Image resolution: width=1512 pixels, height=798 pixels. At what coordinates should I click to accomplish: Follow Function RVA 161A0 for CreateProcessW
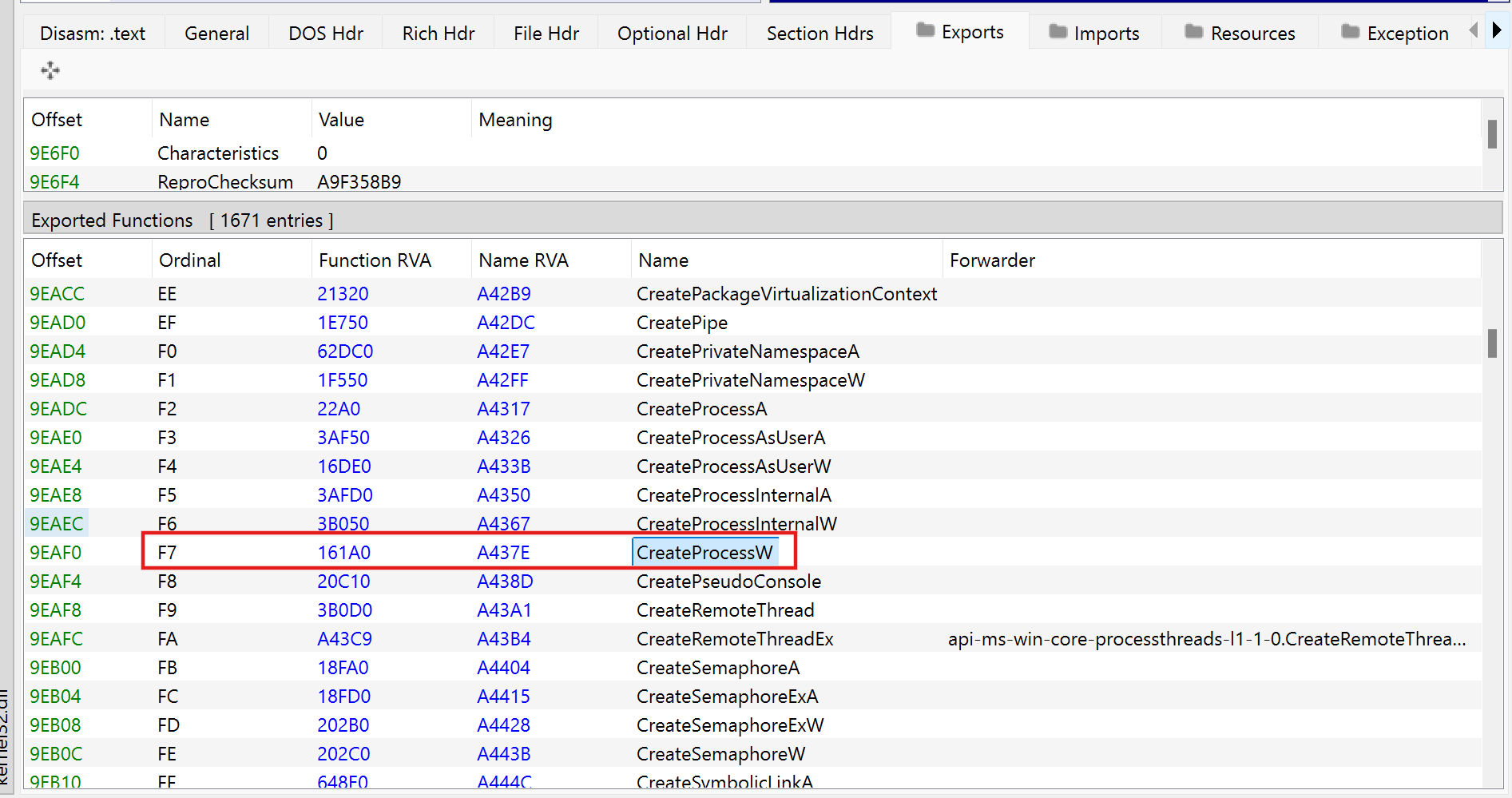pos(344,553)
